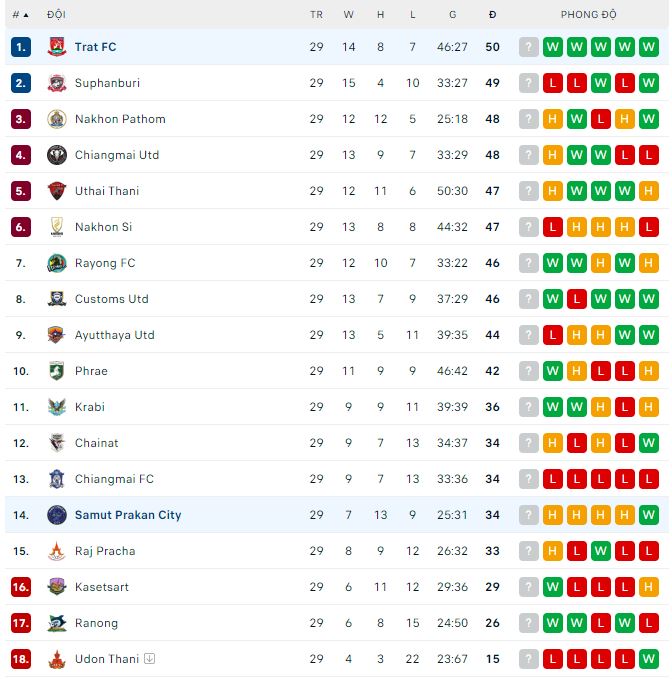The image size is (672, 679).
Task: Click the Trat FC team logo
Action: pyautogui.click(x=56, y=47)
